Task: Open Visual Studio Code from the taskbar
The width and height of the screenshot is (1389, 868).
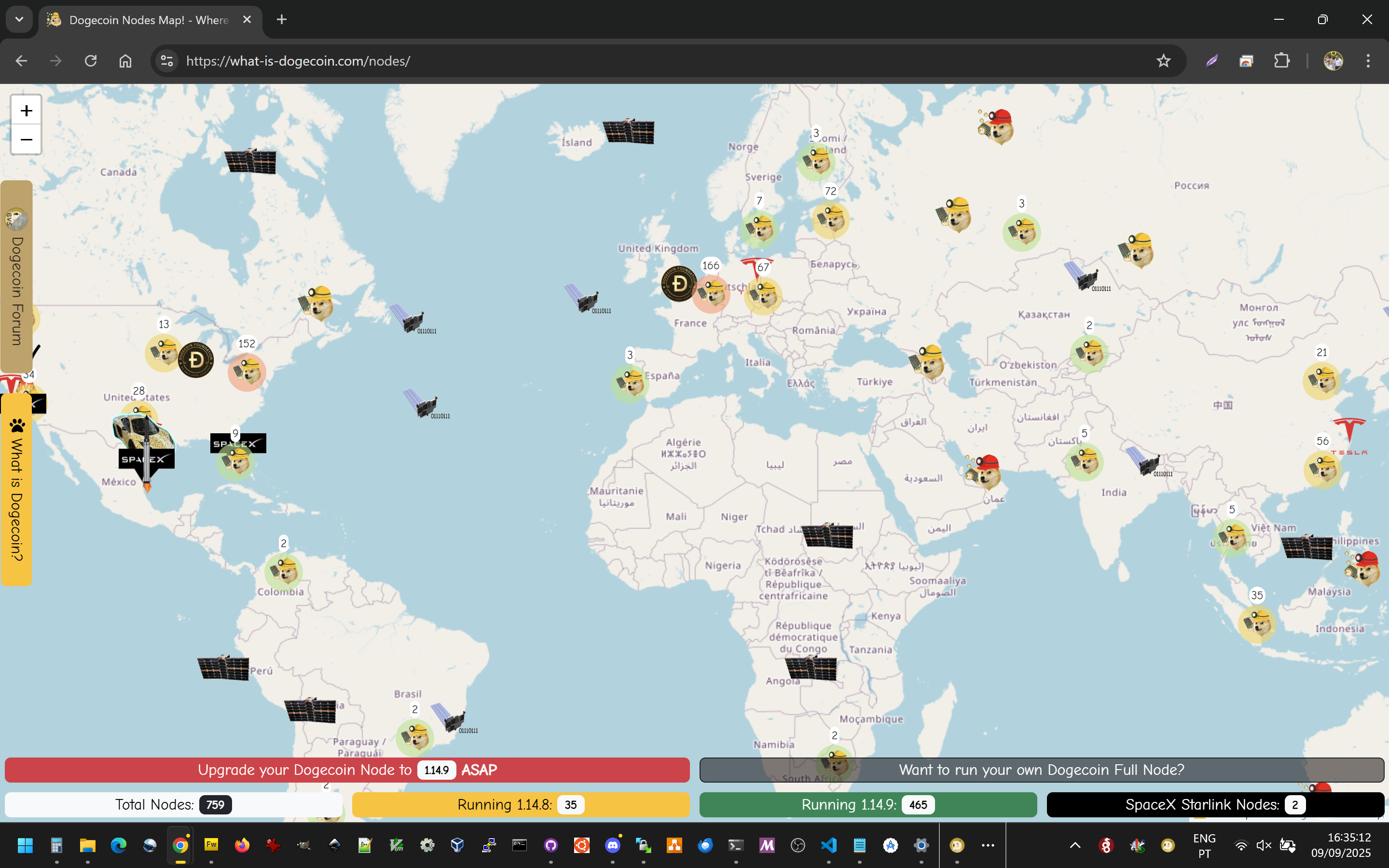Action: click(829, 845)
